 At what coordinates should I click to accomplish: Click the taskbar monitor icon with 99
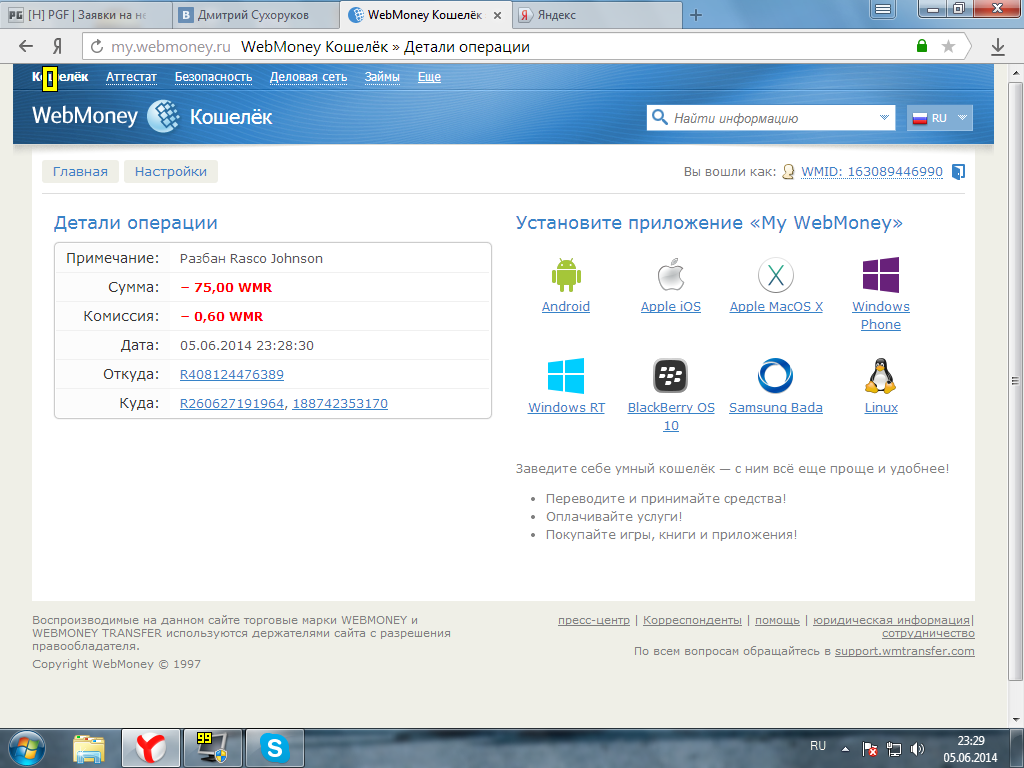(213, 748)
